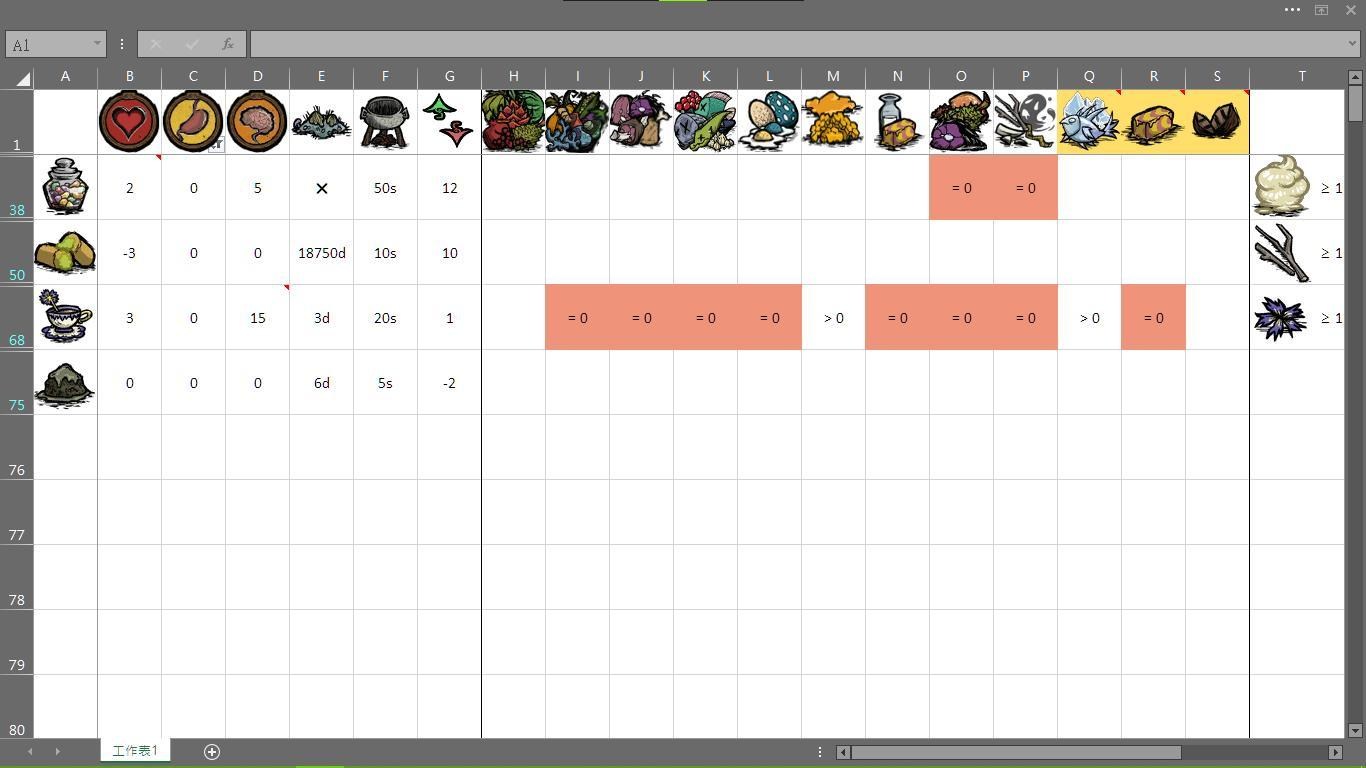
Task: Select the temperature arrows icon in column G
Action: pyautogui.click(x=449, y=120)
